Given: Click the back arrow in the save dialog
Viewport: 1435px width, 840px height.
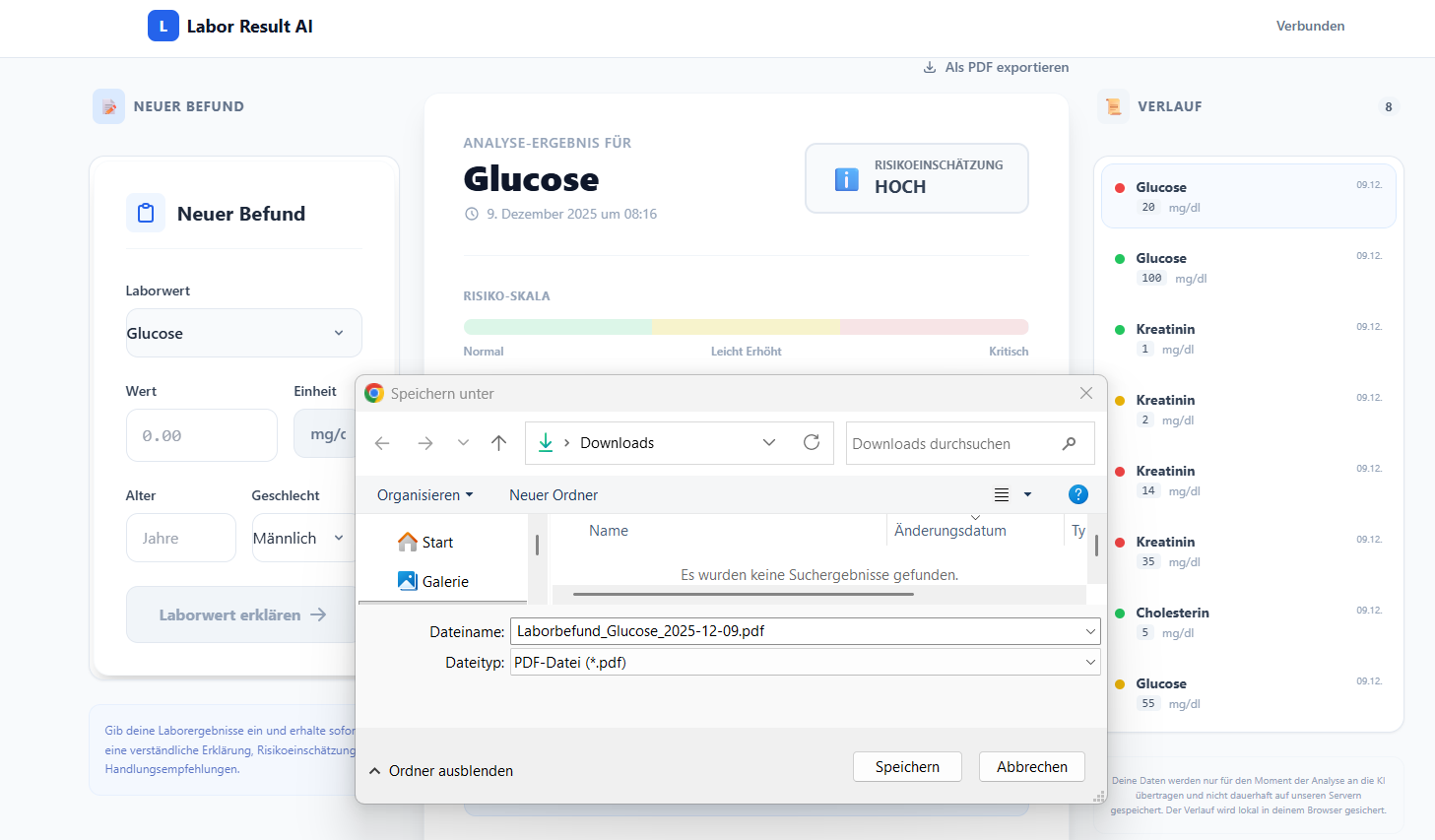Looking at the screenshot, I should pos(382,443).
